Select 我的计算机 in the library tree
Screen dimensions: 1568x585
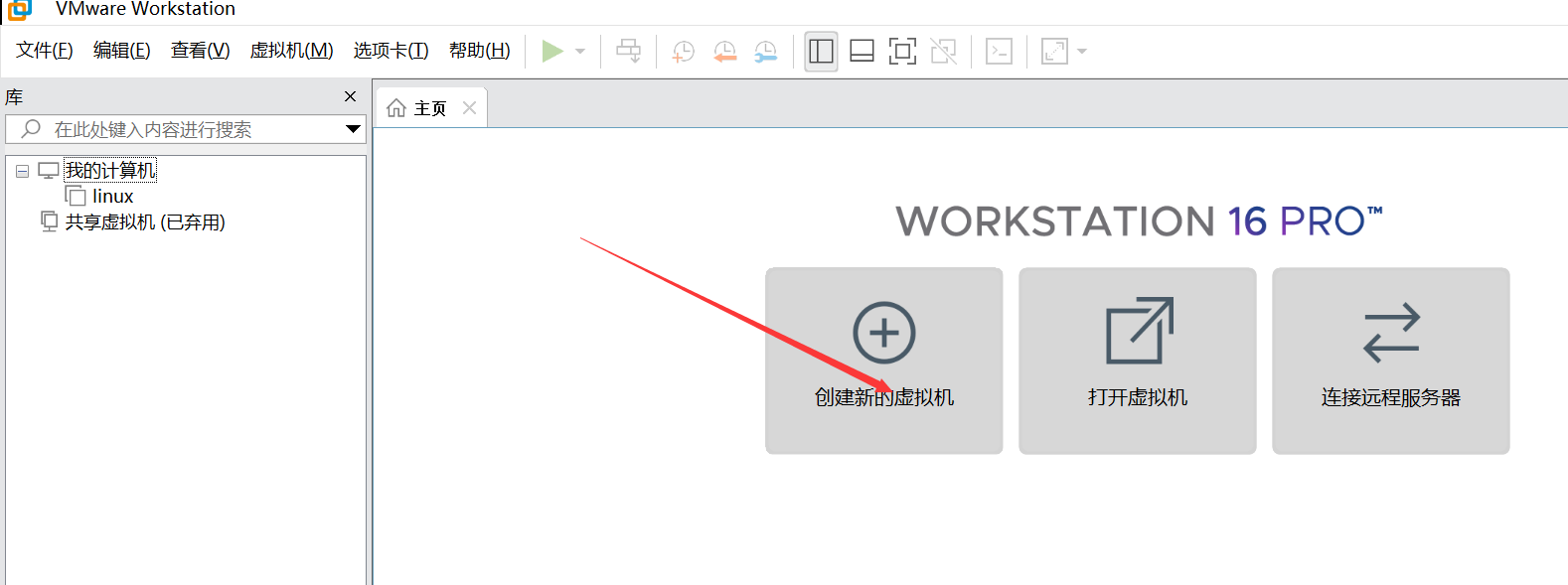pyautogui.click(x=110, y=171)
